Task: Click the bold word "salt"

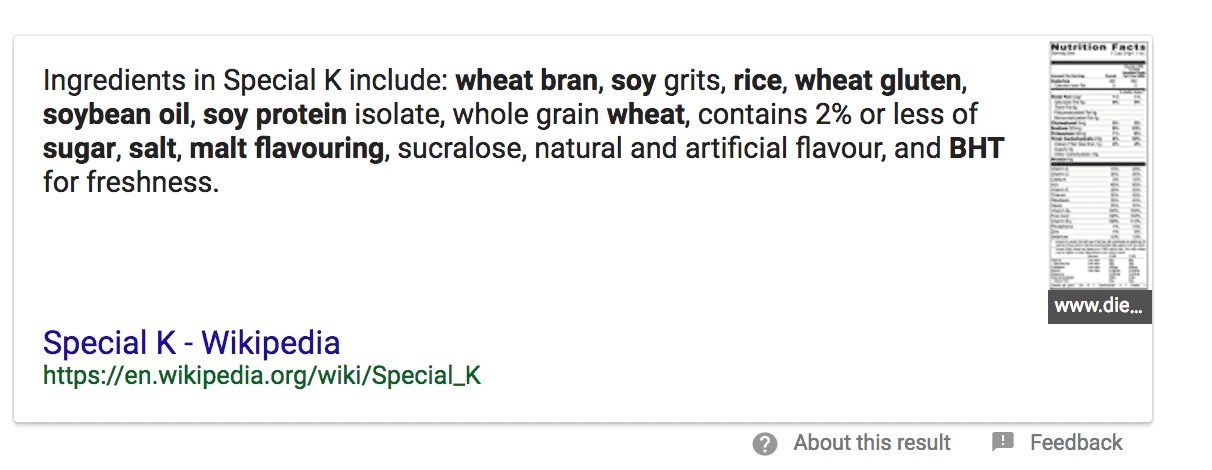Action: 154,150
